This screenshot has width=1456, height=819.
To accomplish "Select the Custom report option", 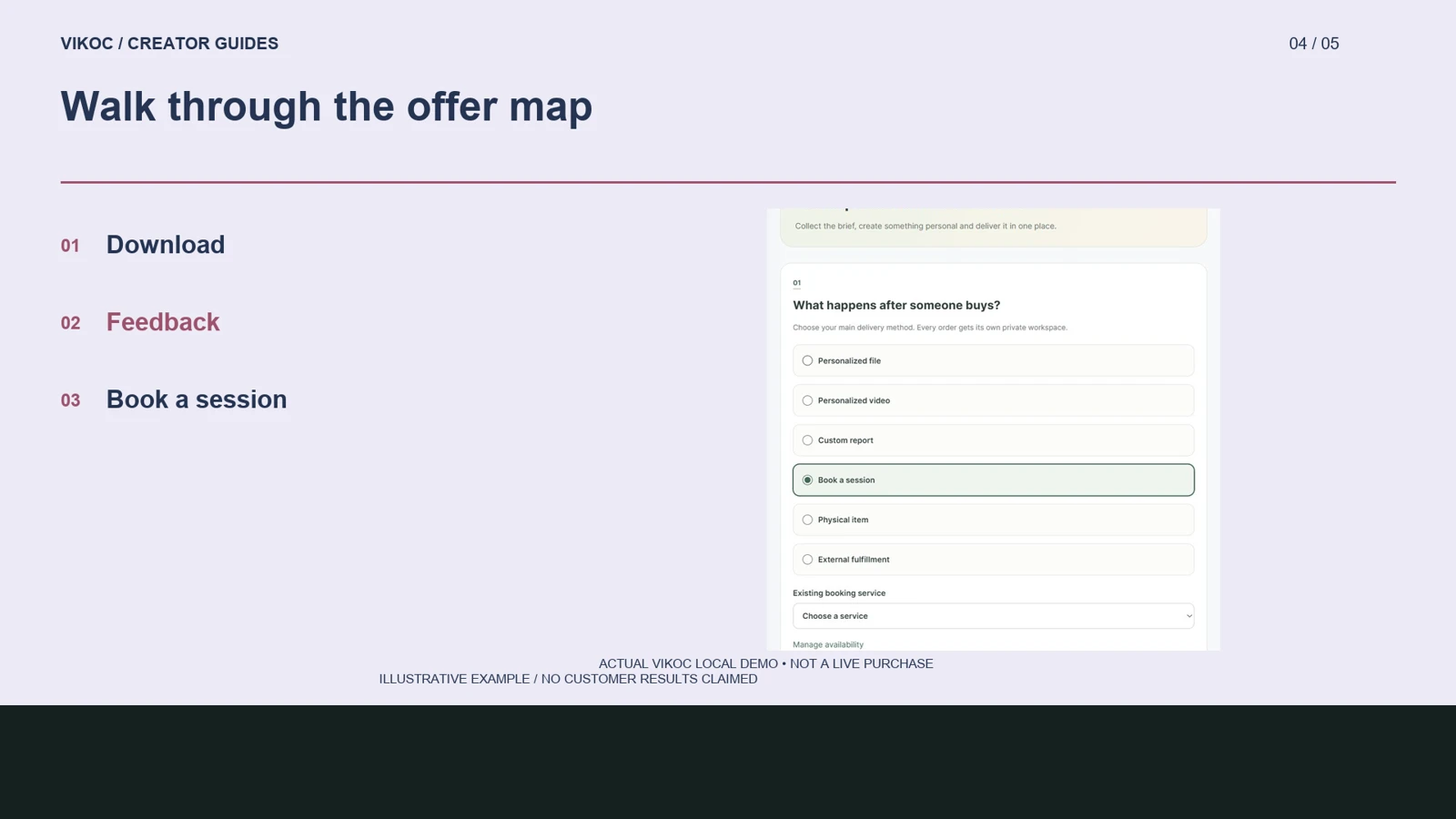I will click(993, 440).
